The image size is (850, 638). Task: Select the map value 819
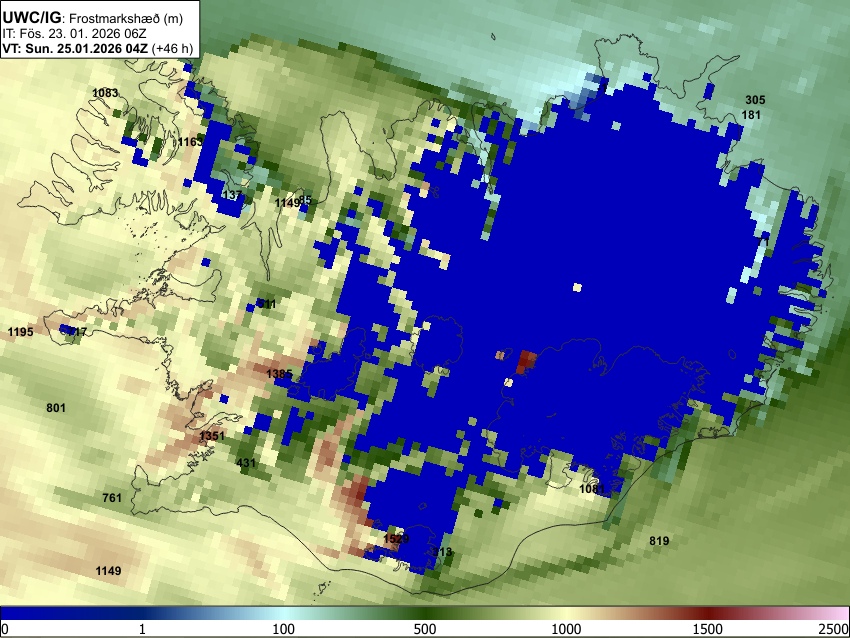659,540
